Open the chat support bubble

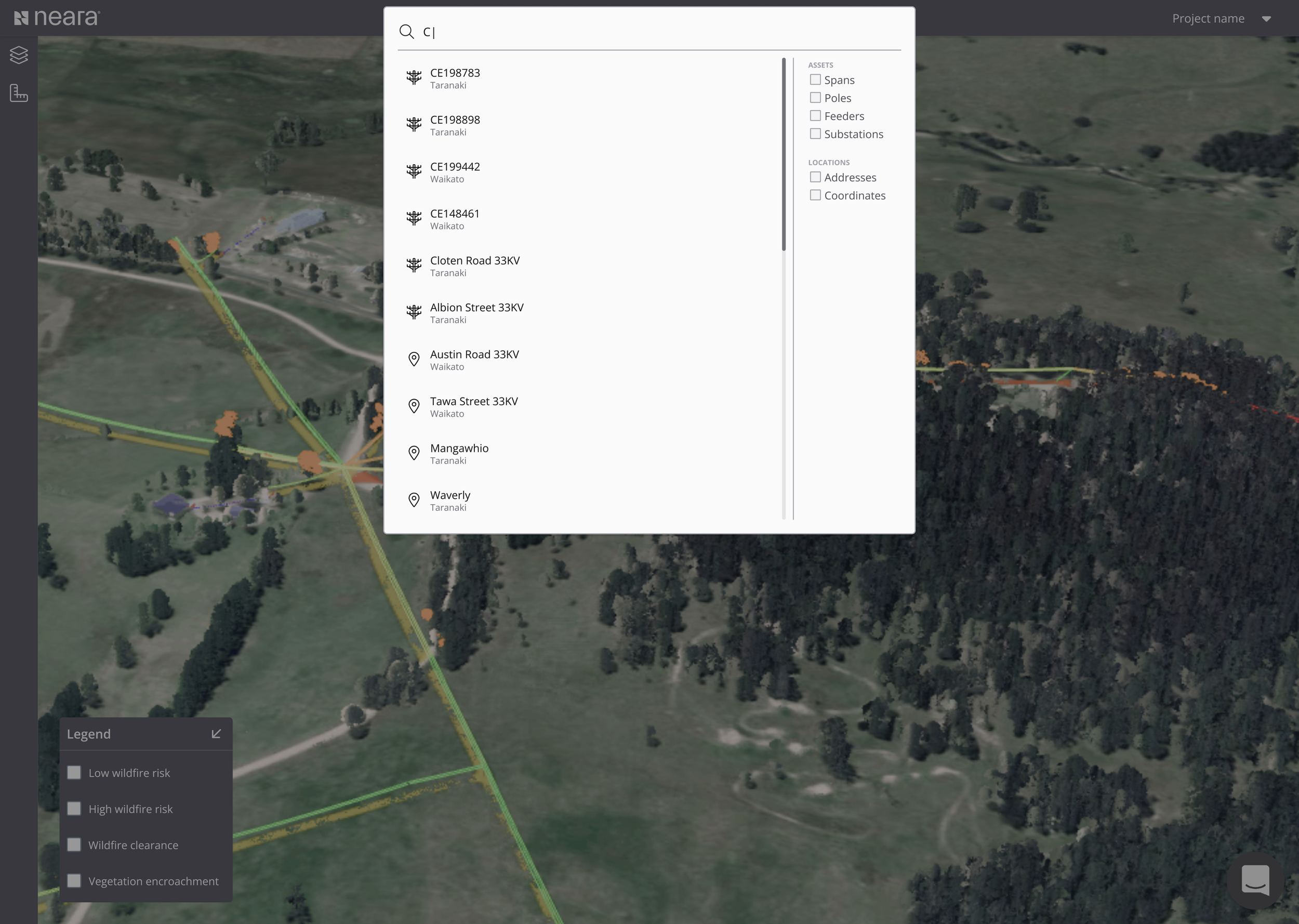pos(1255,880)
